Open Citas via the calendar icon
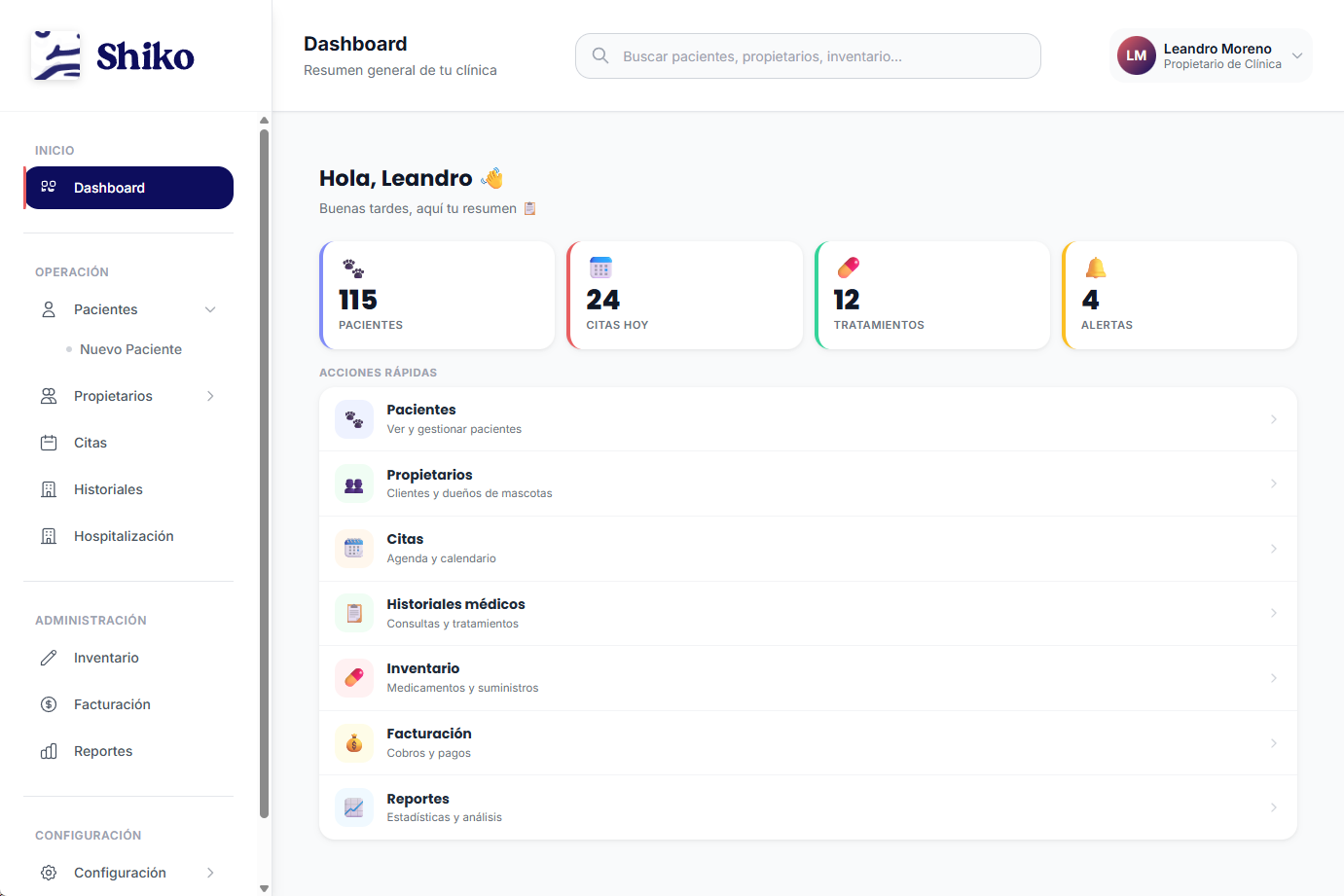The height and width of the screenshot is (896, 1344). [48, 442]
